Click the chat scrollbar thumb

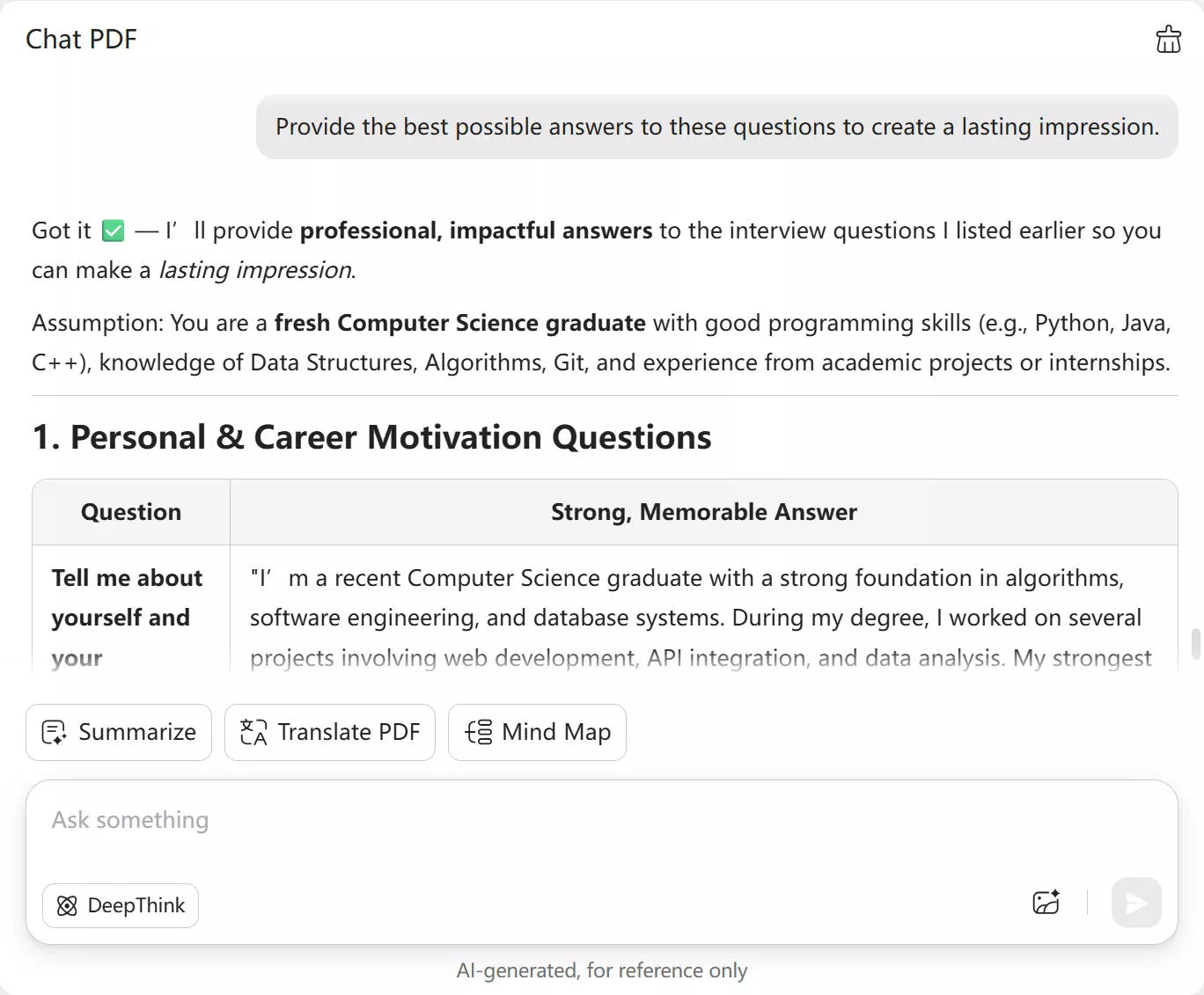(1195, 644)
